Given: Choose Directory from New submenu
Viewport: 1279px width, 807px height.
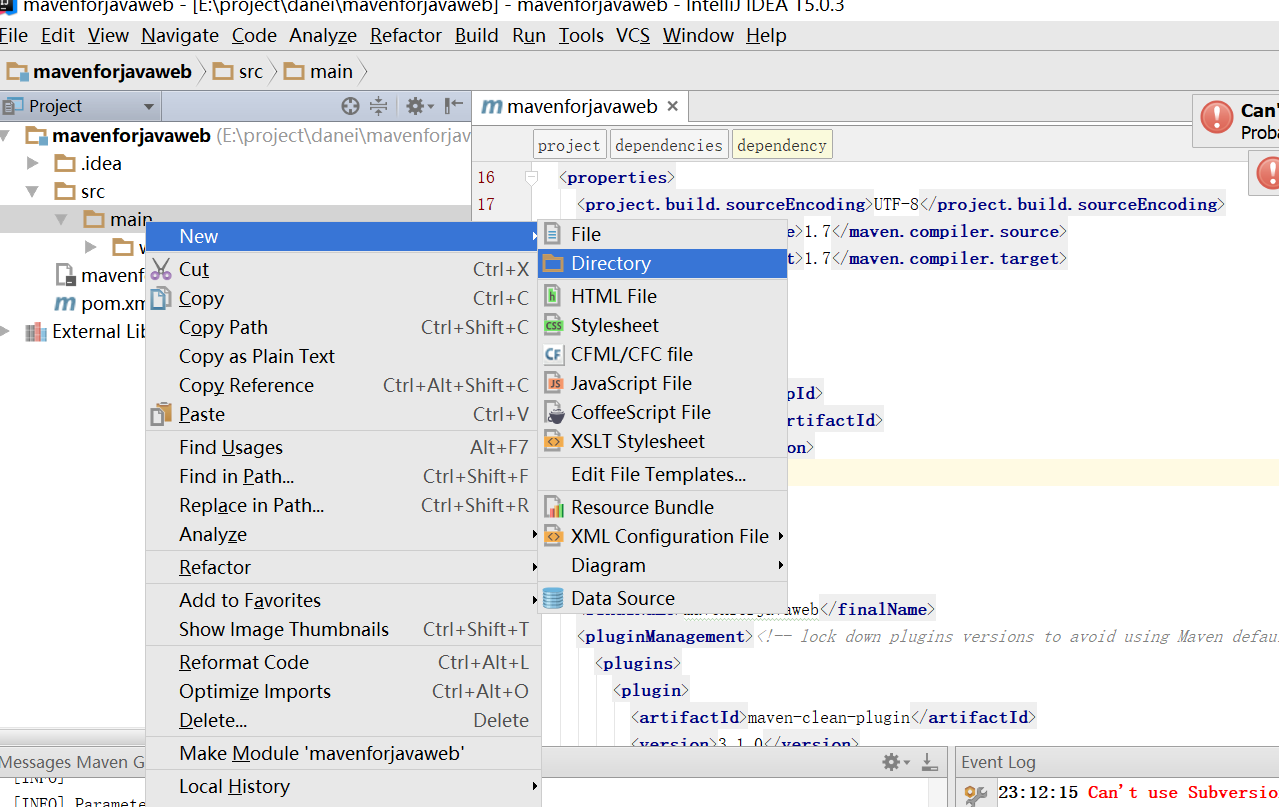Looking at the screenshot, I should tap(663, 263).
